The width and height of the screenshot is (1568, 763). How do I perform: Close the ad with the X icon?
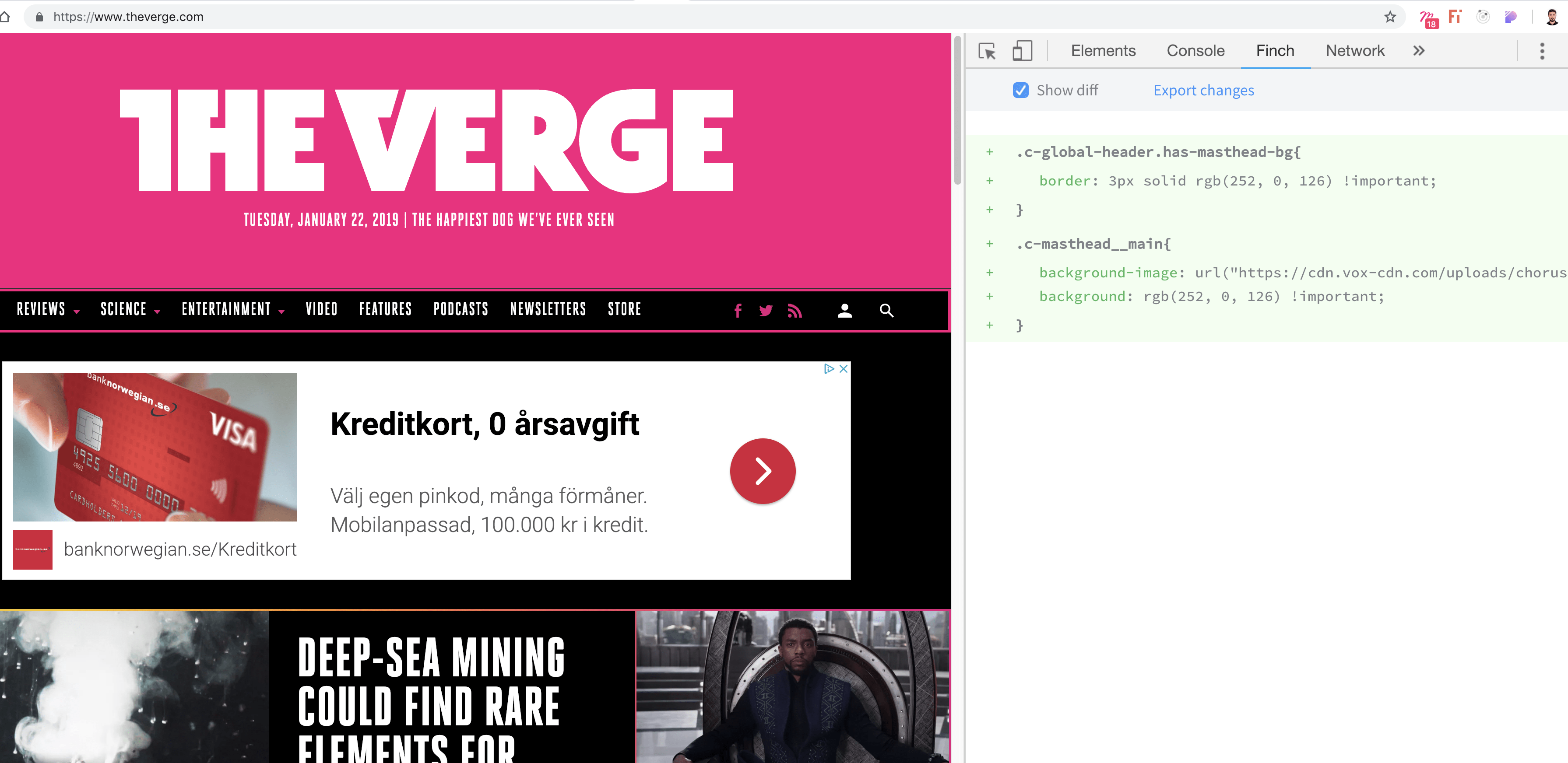(x=843, y=369)
